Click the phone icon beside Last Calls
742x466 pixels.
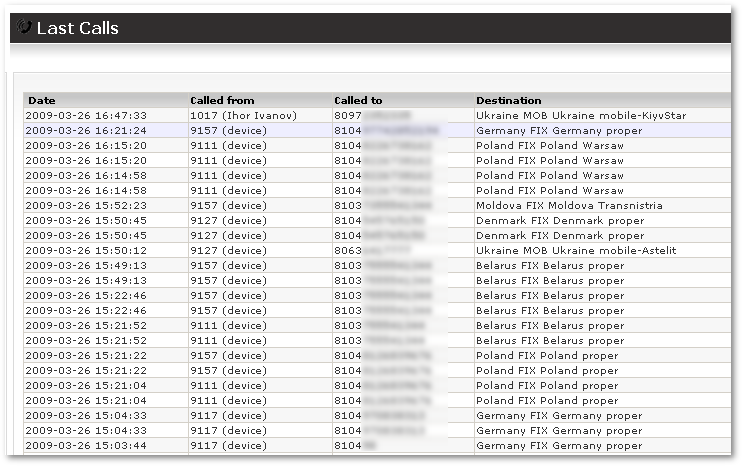coord(24,27)
